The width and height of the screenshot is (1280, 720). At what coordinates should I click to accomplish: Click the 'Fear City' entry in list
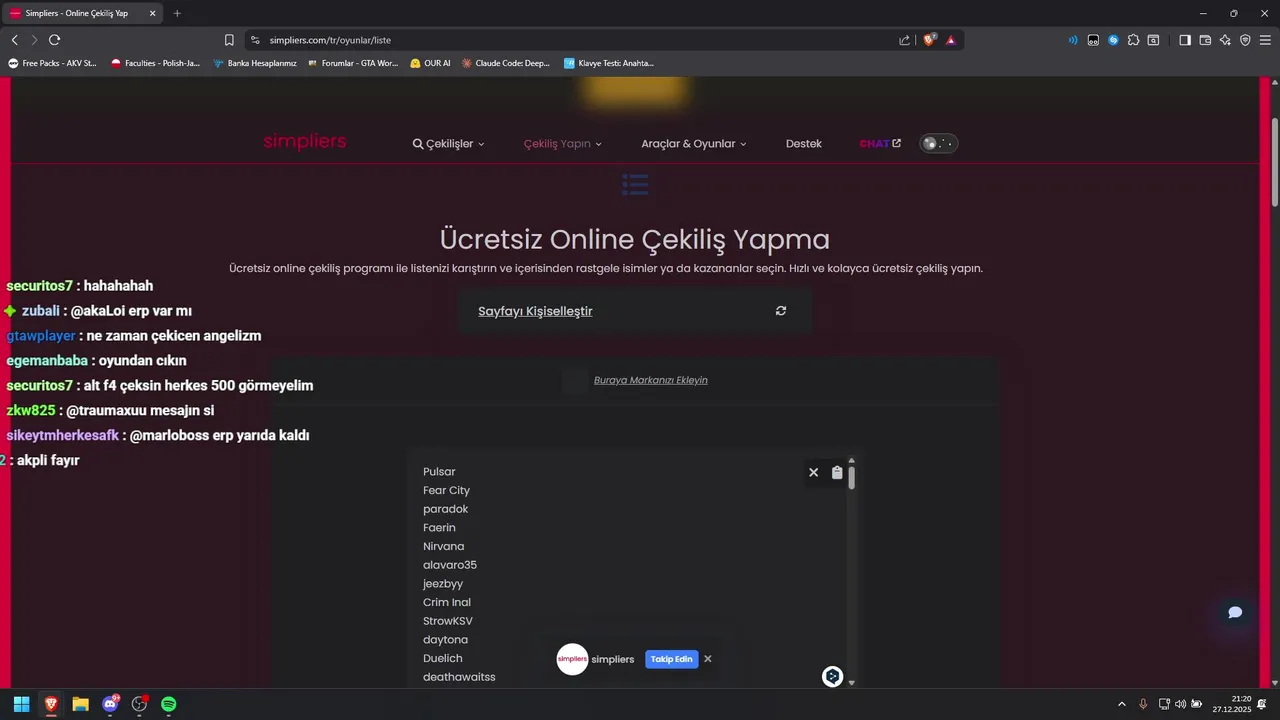[446, 491]
